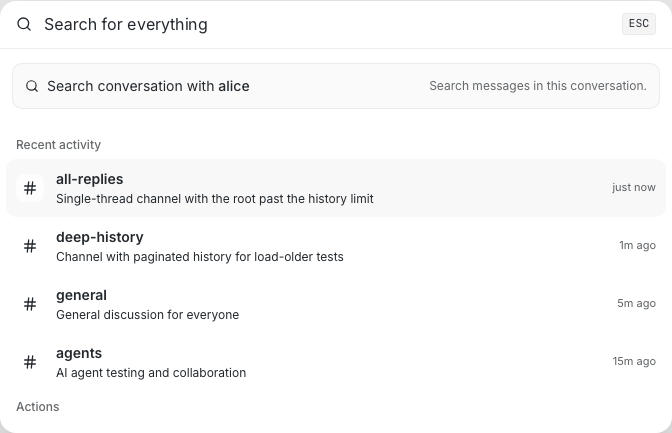
Task: Select Search conversation with alice option
Action: [336, 86]
